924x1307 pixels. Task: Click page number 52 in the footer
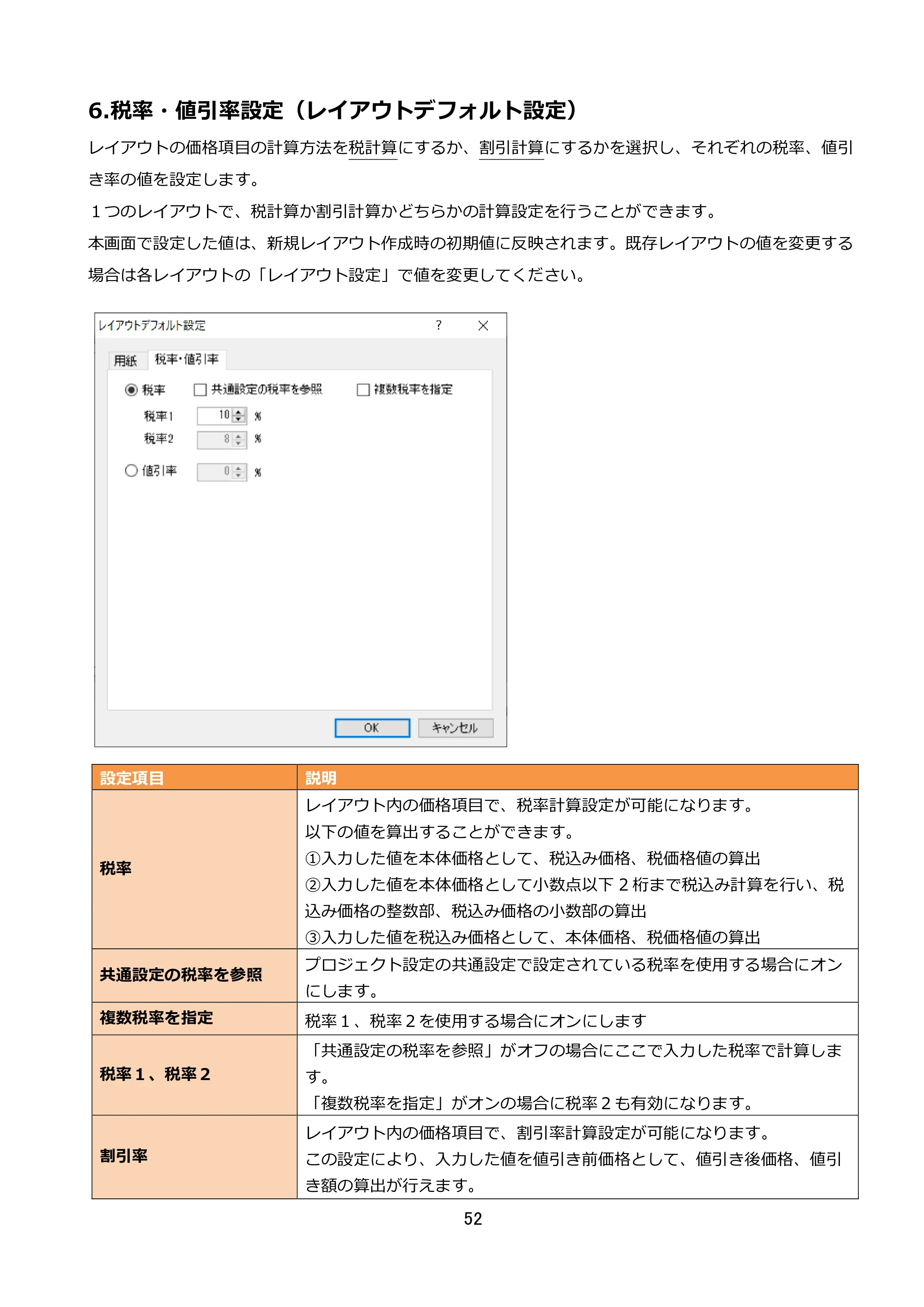point(473,1219)
